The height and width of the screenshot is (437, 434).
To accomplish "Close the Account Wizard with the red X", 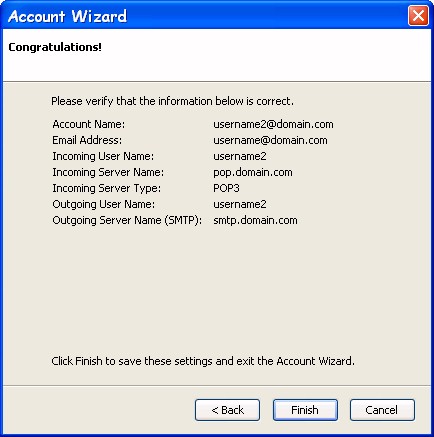I will [418, 15].
